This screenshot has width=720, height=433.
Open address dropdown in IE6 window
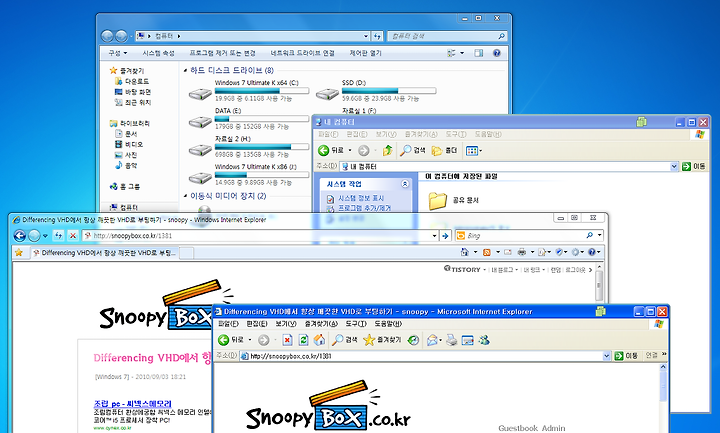coord(606,356)
